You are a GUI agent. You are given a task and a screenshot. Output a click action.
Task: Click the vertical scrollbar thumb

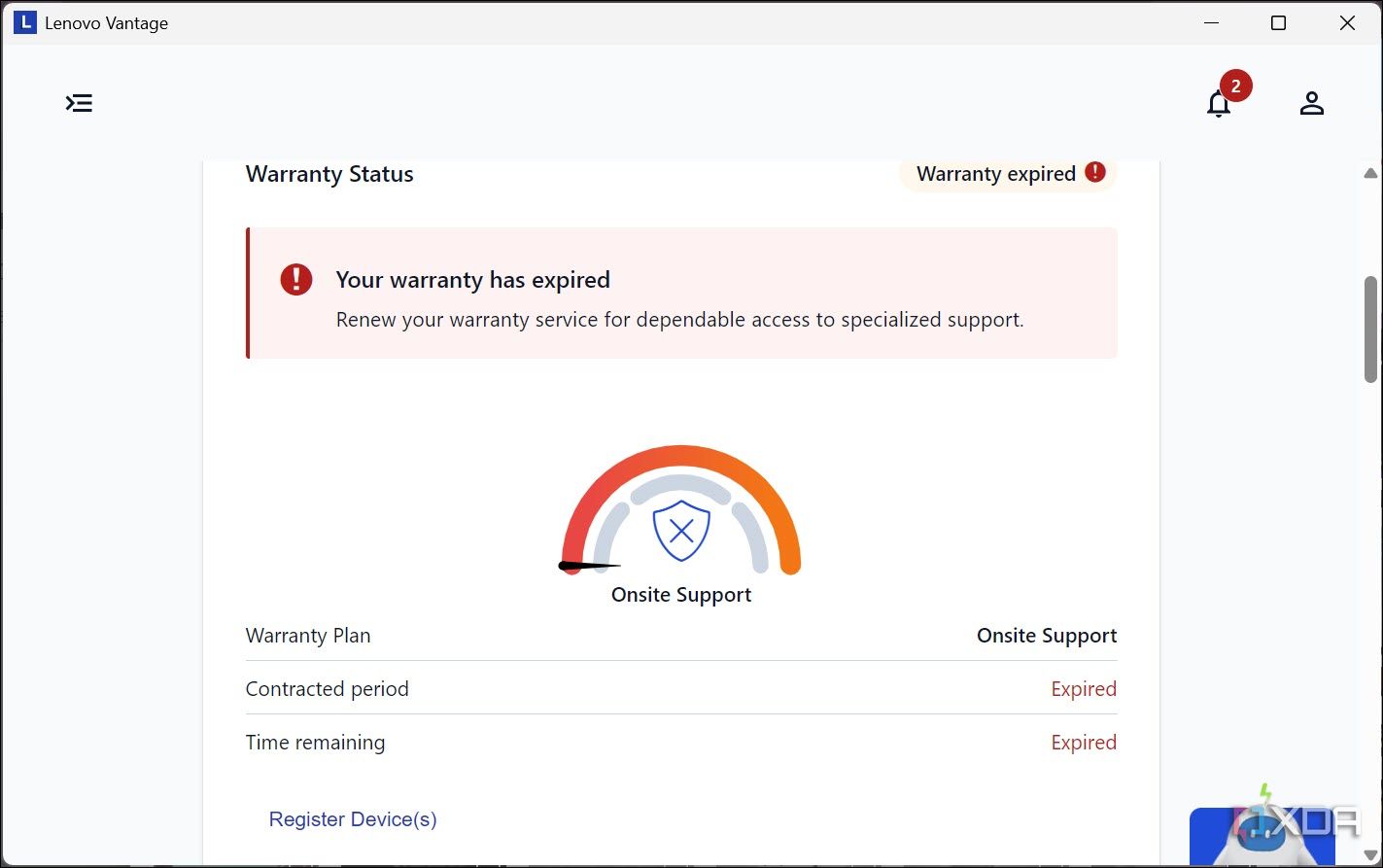(x=1370, y=329)
